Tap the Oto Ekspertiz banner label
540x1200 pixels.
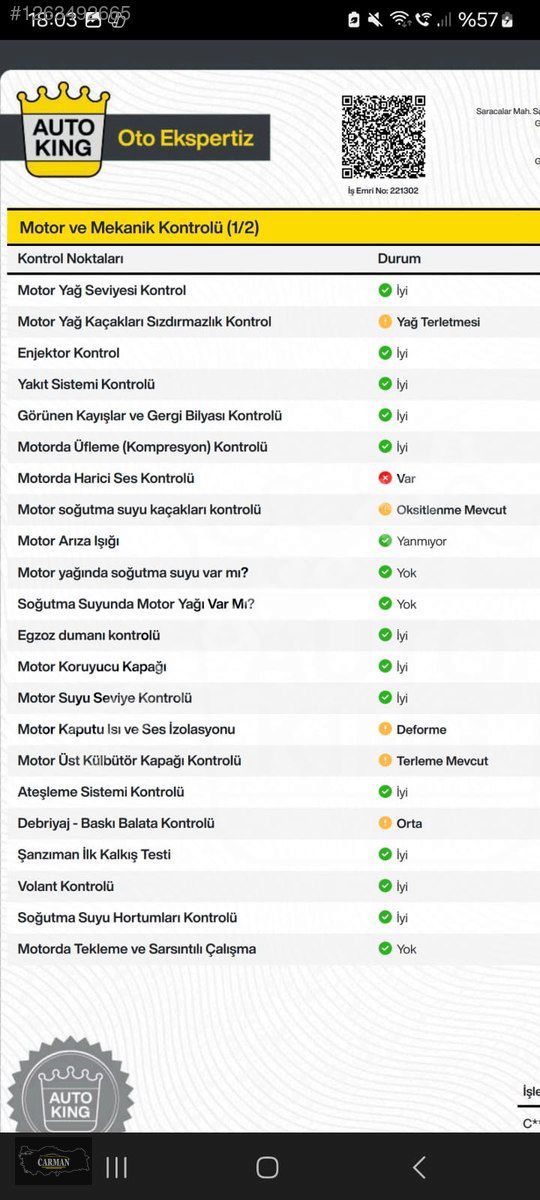click(185, 137)
